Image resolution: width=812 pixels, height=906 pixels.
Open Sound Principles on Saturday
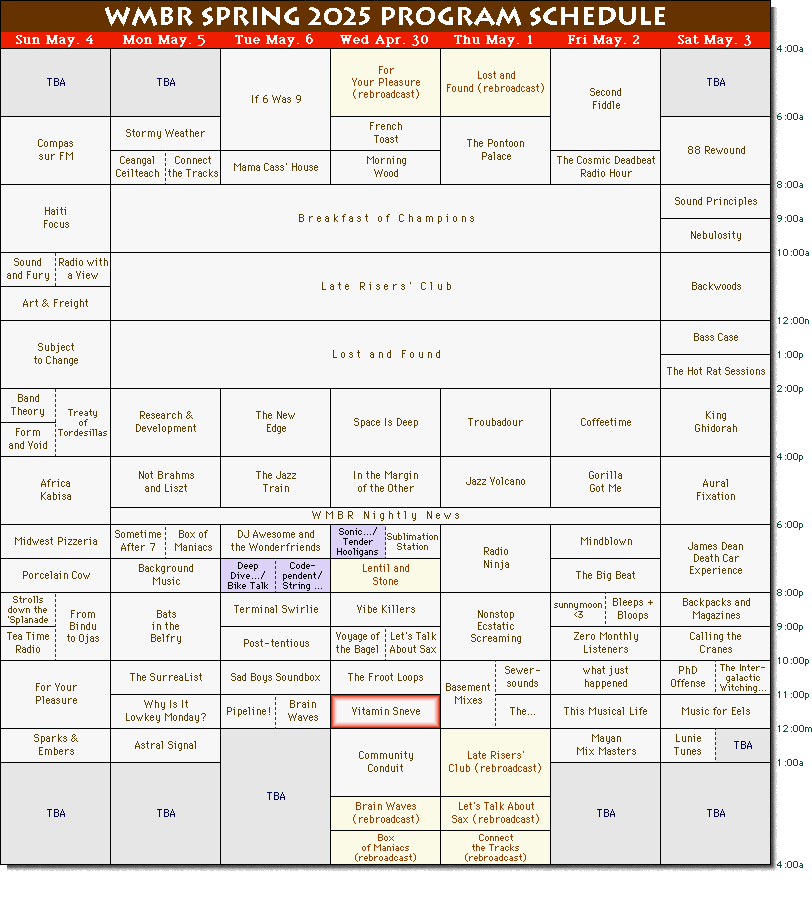(715, 202)
